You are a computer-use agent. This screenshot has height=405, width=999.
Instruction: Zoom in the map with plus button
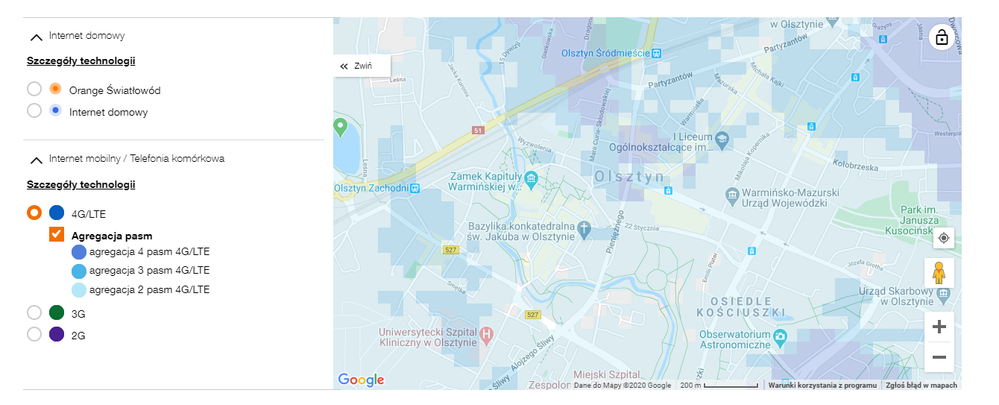click(939, 326)
